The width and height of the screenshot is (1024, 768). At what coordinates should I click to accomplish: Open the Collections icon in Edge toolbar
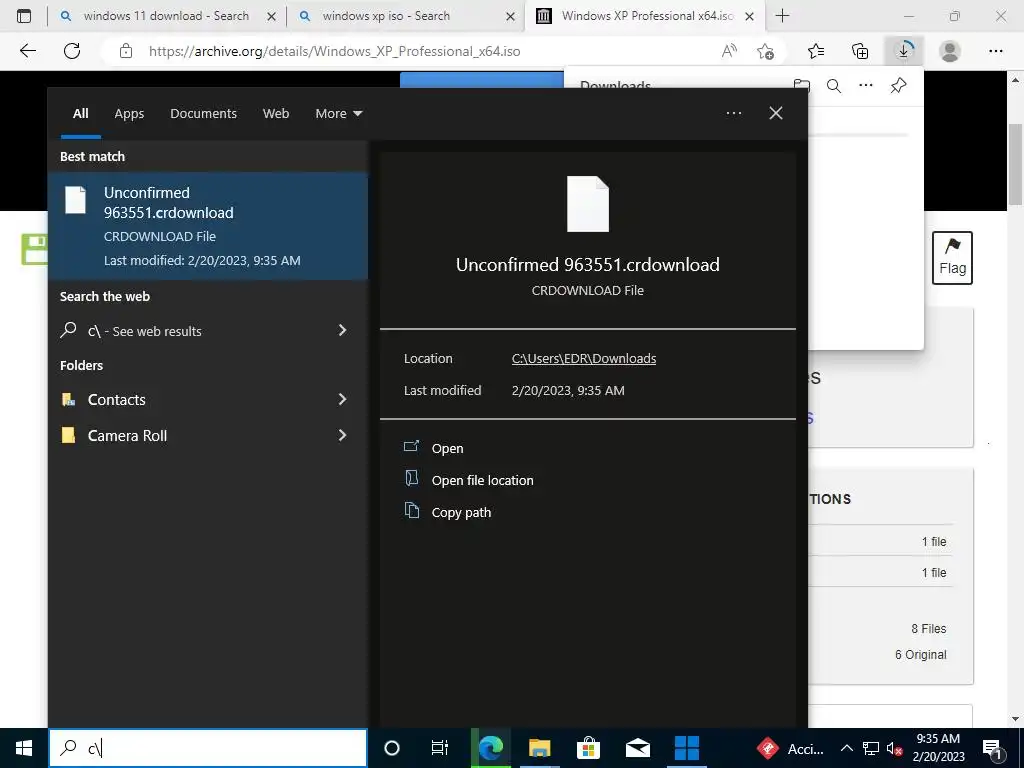860,51
